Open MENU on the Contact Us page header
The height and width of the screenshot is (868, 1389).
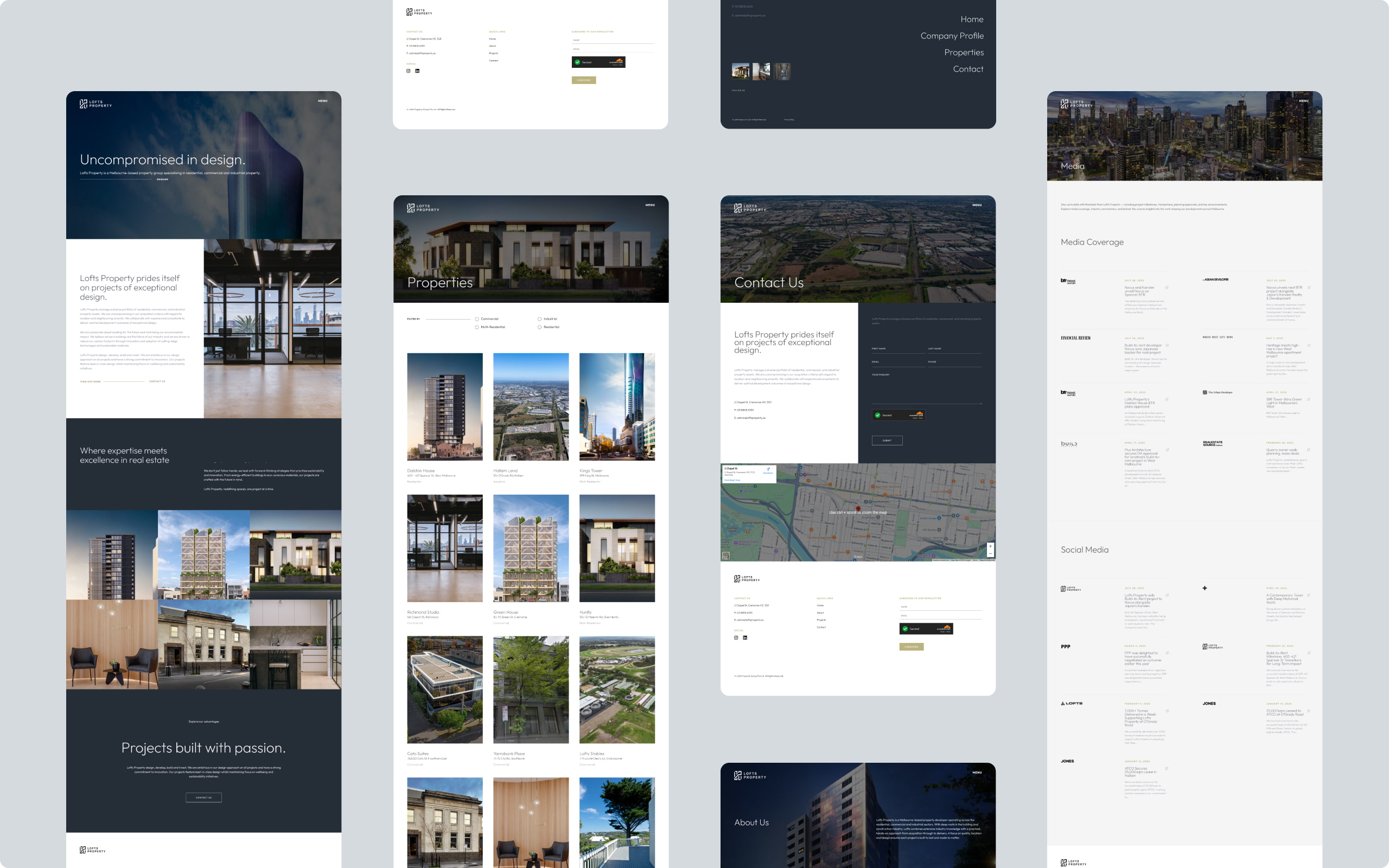[x=977, y=205]
